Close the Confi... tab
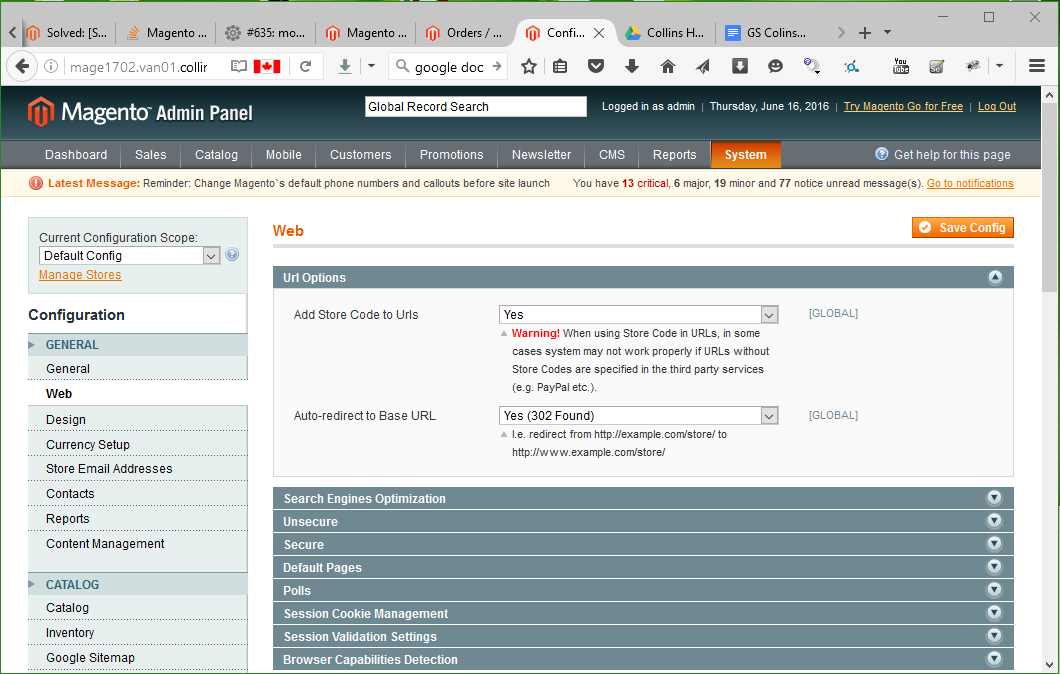The image size is (1060, 674). coord(599,32)
